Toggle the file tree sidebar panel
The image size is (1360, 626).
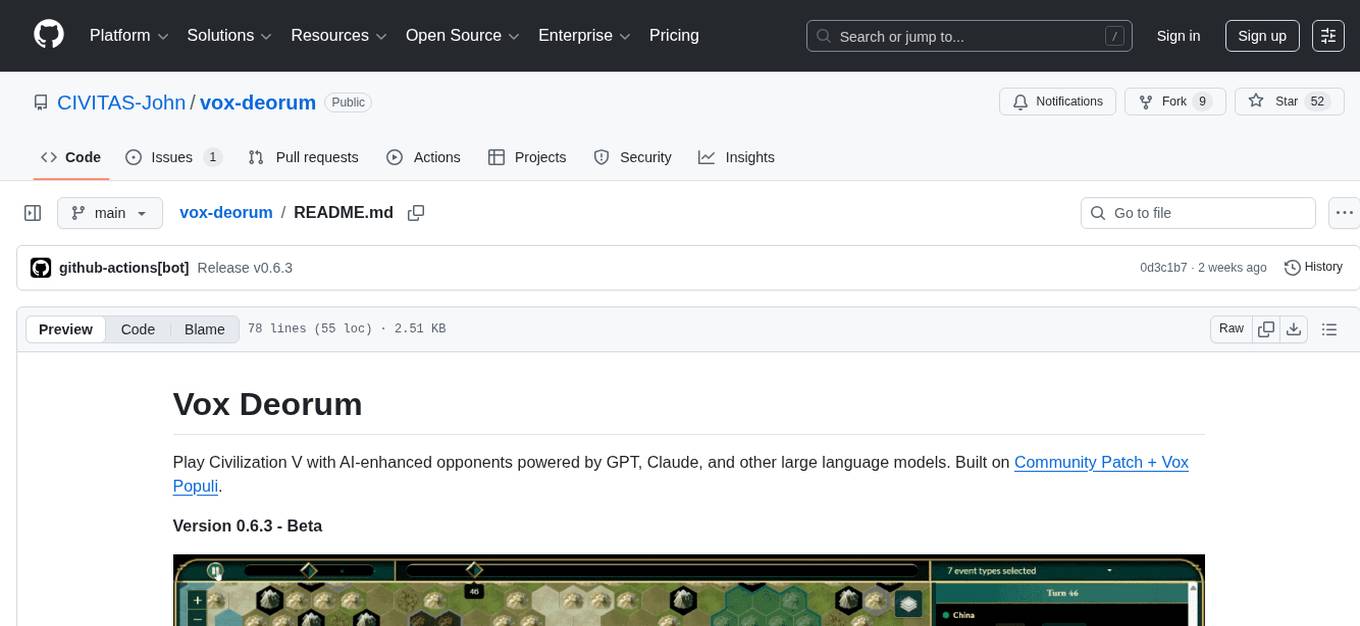pos(32,212)
